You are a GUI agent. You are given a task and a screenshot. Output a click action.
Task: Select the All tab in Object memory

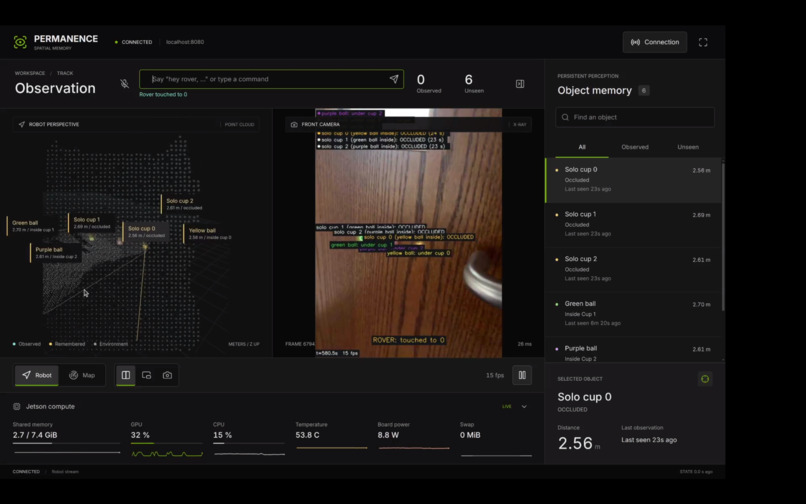pos(582,147)
